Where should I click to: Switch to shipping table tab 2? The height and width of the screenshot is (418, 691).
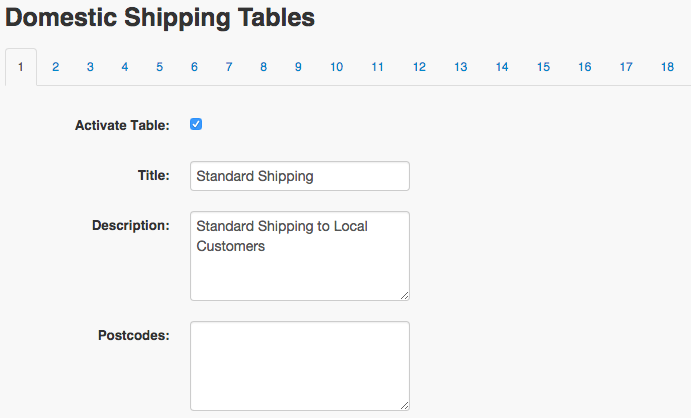pyautogui.click(x=56, y=67)
